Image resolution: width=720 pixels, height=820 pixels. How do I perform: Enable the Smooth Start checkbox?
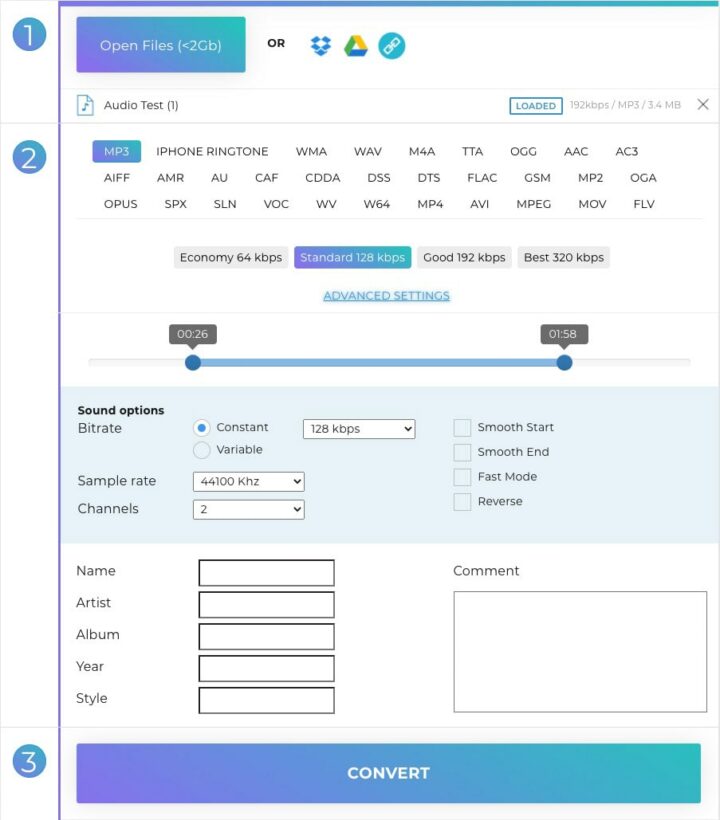pyautogui.click(x=462, y=428)
